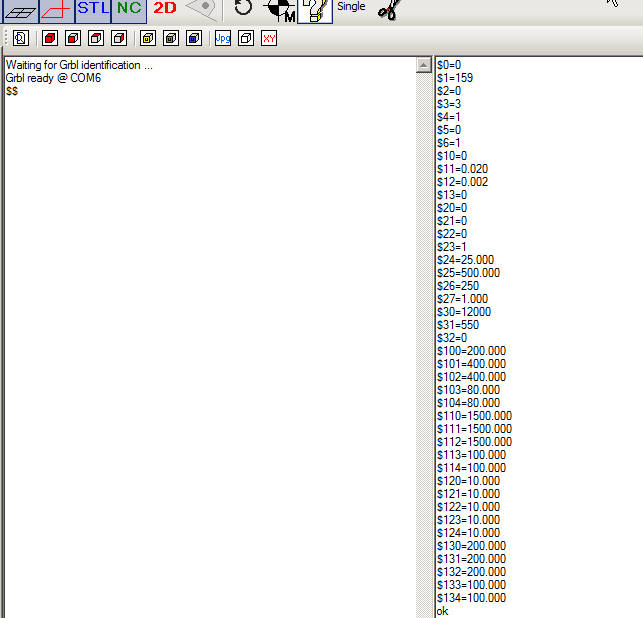Viewport: 643px width, 618px height.
Task: Toggle the blue STL button
Action: pyautogui.click(x=93, y=11)
